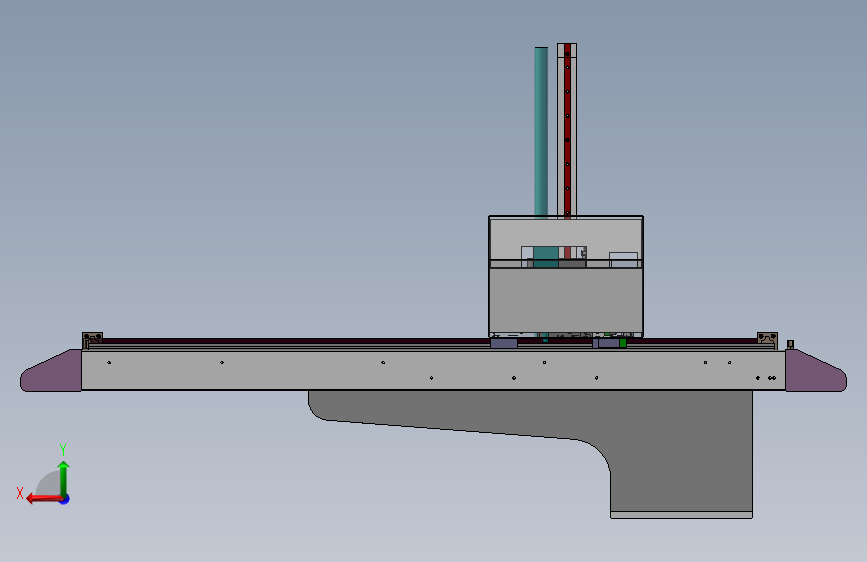Viewport: 867px width, 562px height.
Task: Select the small green block beside the right slider
Action: tap(623, 343)
